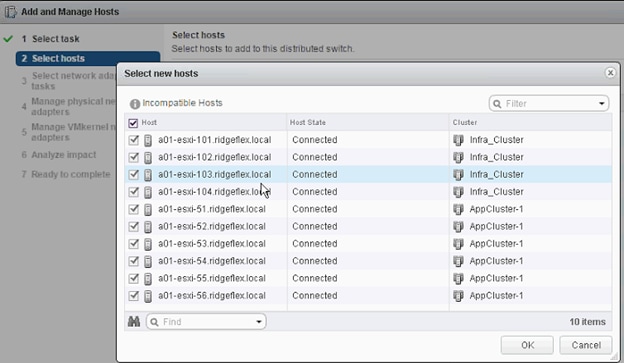624x363 pixels.
Task: Click host icon for a01-esxi-56.ridgeflex.local
Action: [x=148, y=296]
